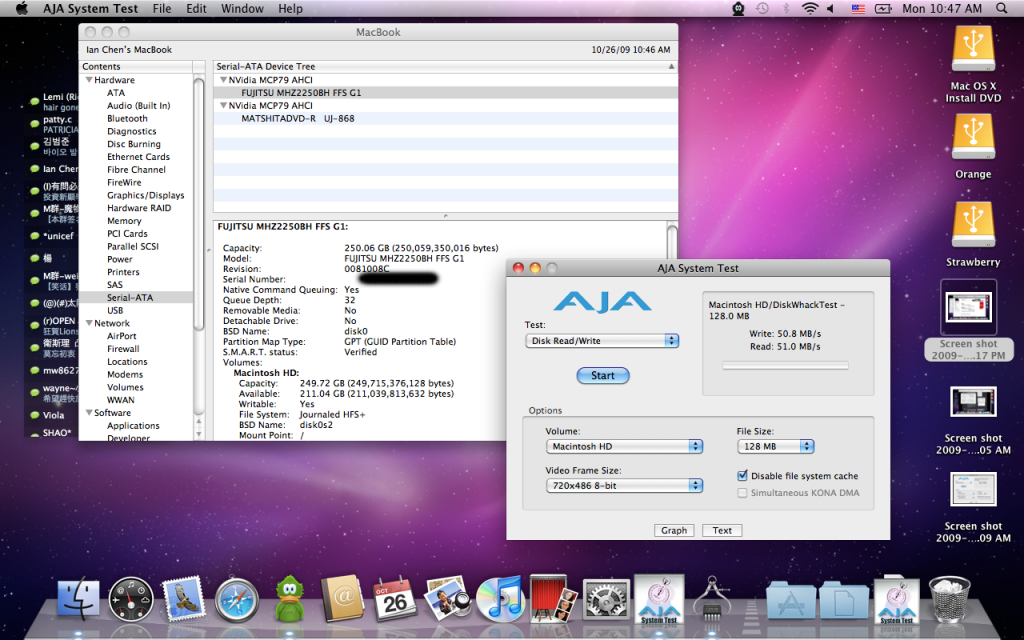Click the Graph button
1024x640 pixels.
click(x=674, y=530)
